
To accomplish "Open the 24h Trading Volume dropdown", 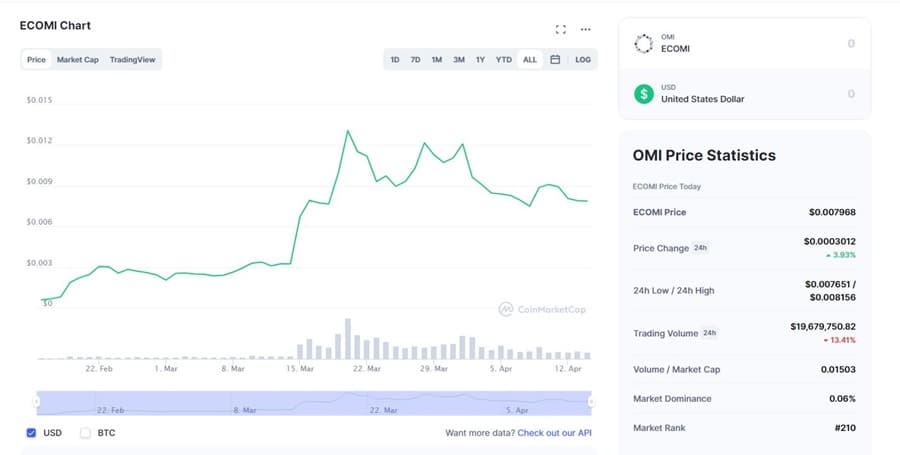I will click(710, 333).
